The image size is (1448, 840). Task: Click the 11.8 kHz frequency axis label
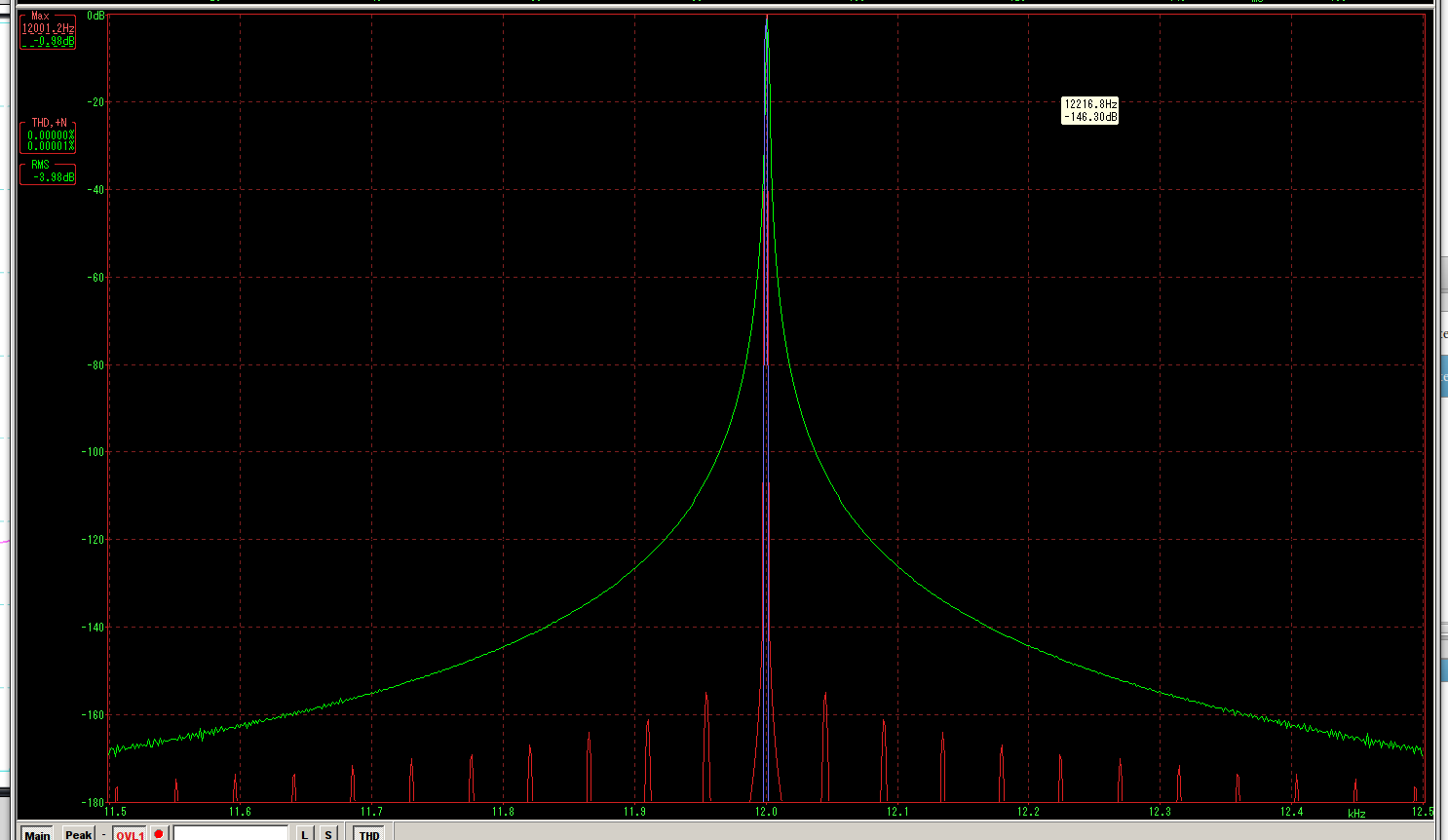[503, 812]
